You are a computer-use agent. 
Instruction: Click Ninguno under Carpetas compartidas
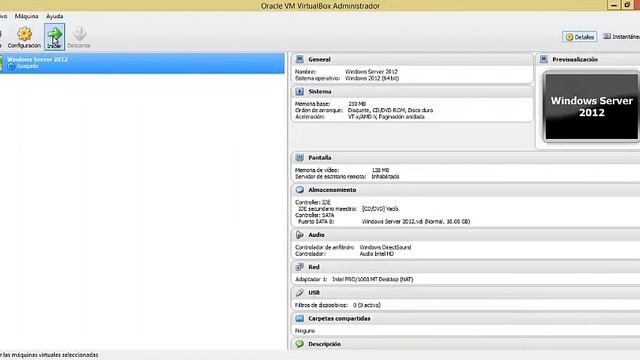305,331
